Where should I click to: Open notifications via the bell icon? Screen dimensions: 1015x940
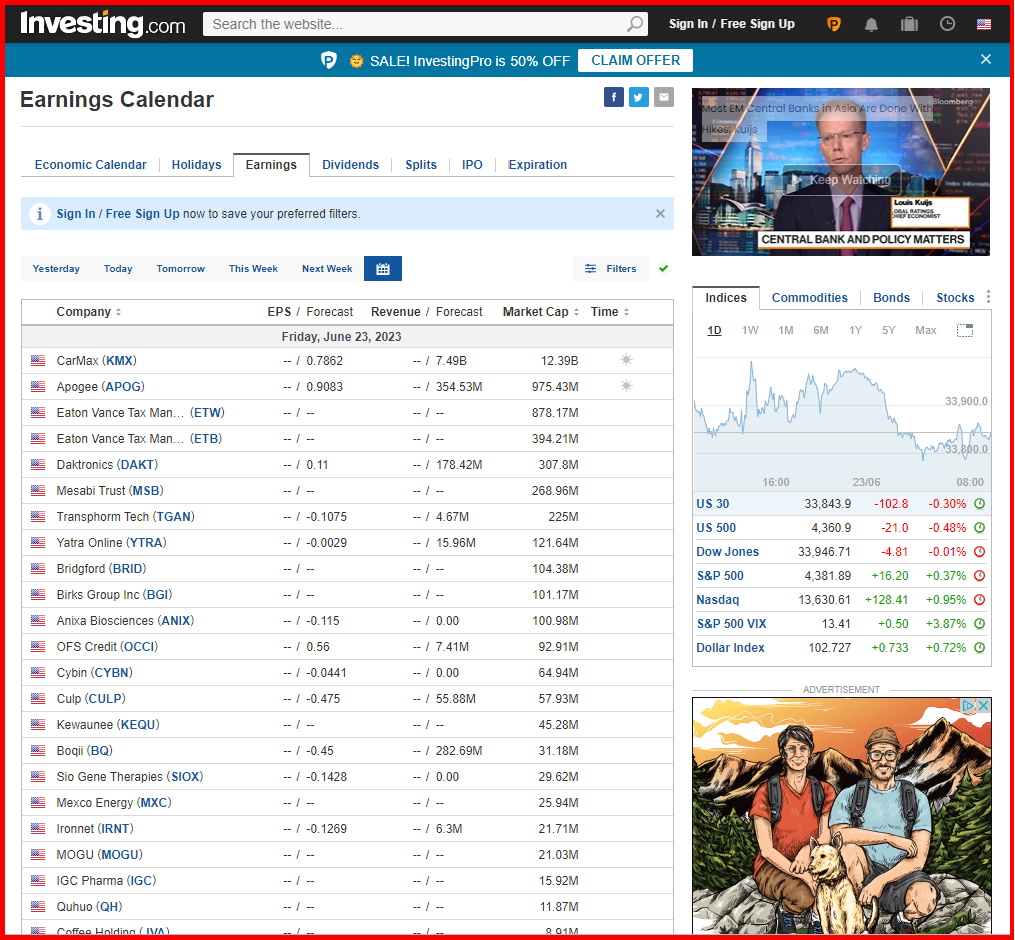(x=871, y=23)
